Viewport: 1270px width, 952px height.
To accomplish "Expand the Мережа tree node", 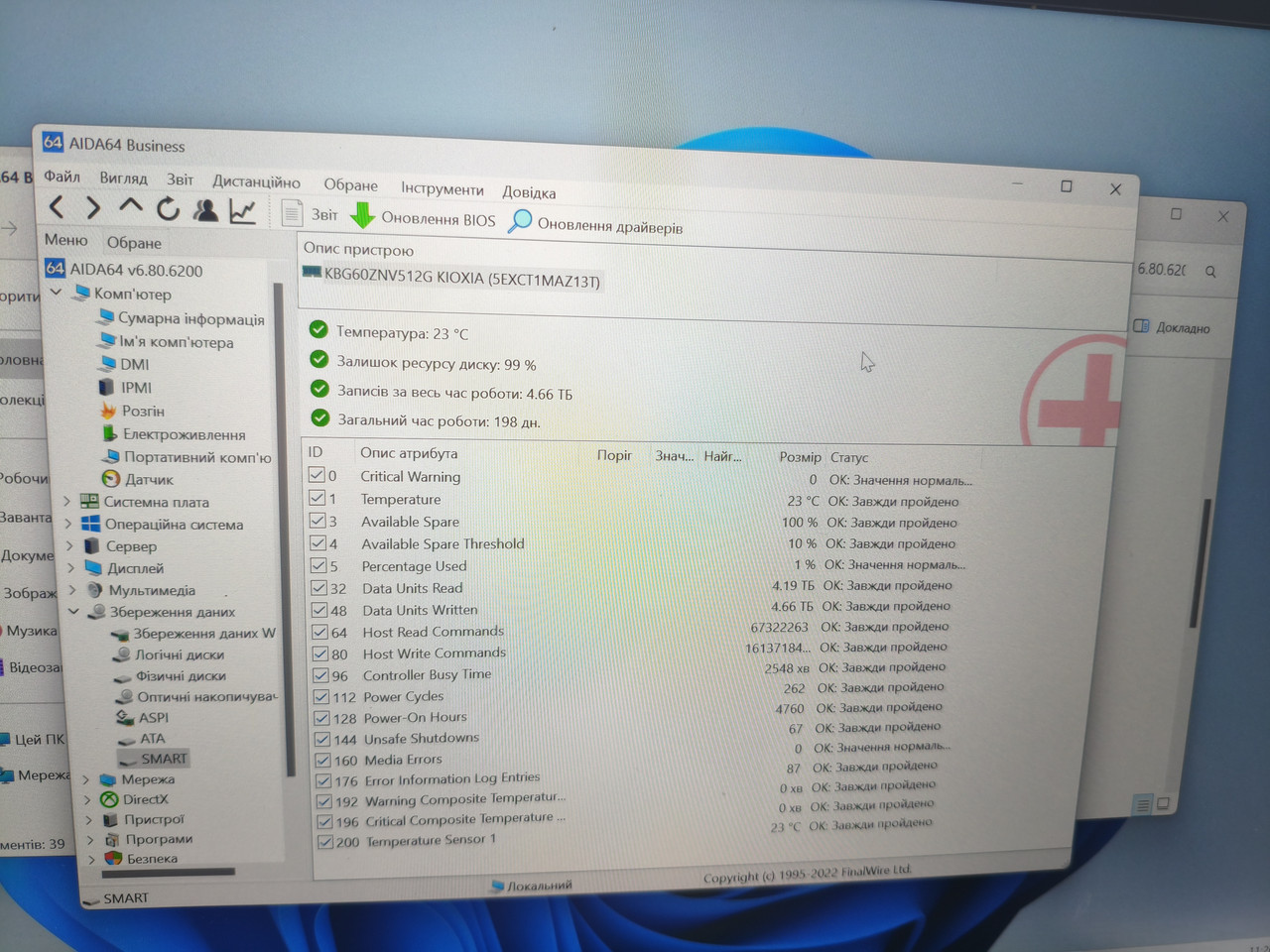I will (x=86, y=779).
